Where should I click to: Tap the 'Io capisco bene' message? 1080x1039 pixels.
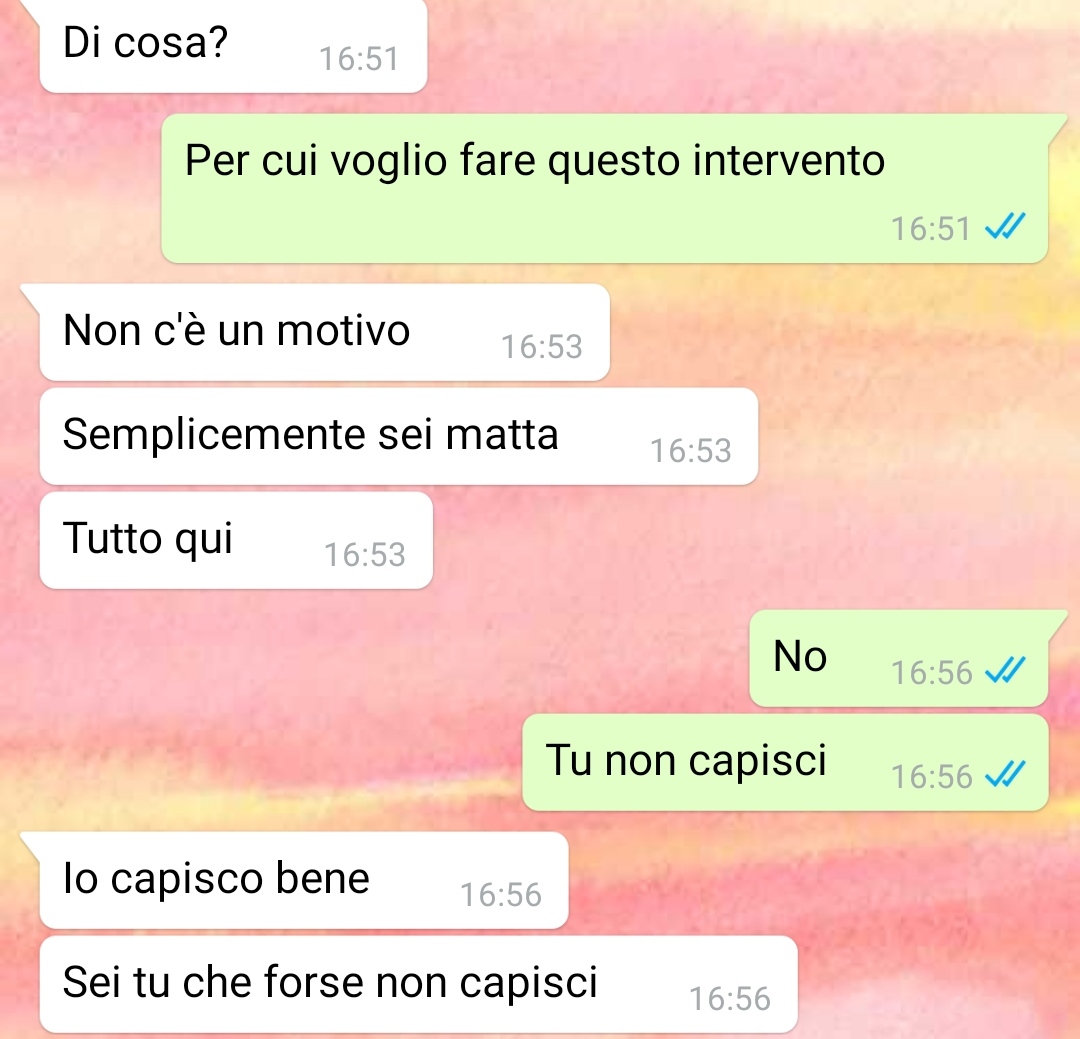[304, 880]
